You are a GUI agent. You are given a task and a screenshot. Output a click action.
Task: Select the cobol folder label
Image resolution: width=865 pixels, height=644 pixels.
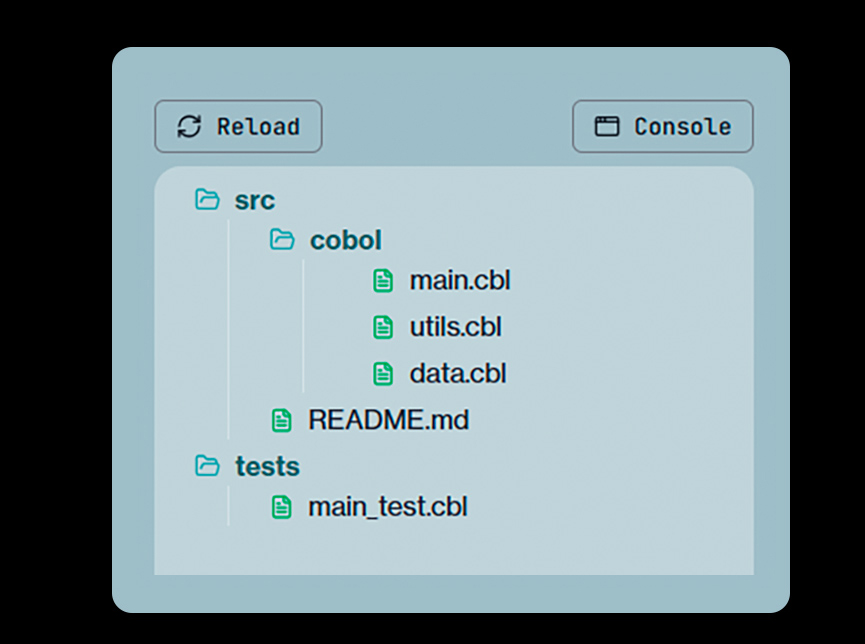[x=346, y=240]
